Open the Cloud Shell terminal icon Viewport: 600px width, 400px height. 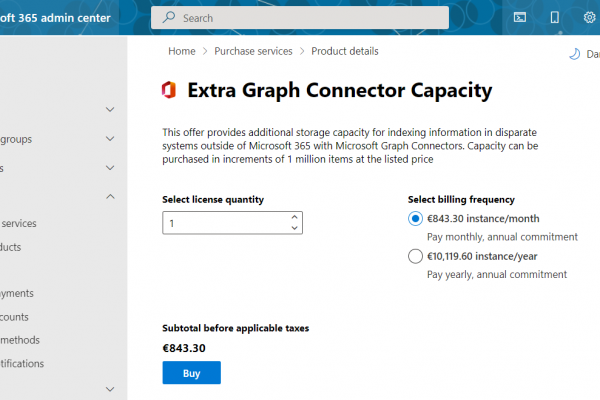click(x=520, y=17)
